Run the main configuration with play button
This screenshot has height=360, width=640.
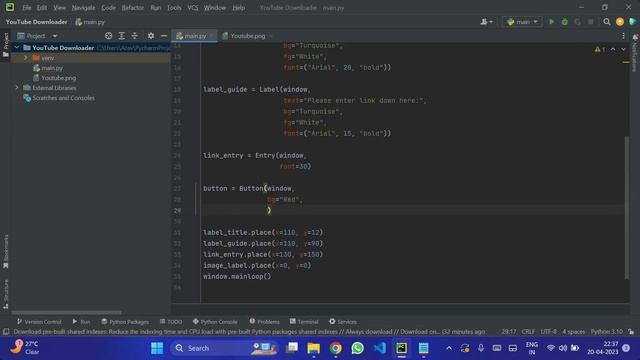tap(551, 22)
